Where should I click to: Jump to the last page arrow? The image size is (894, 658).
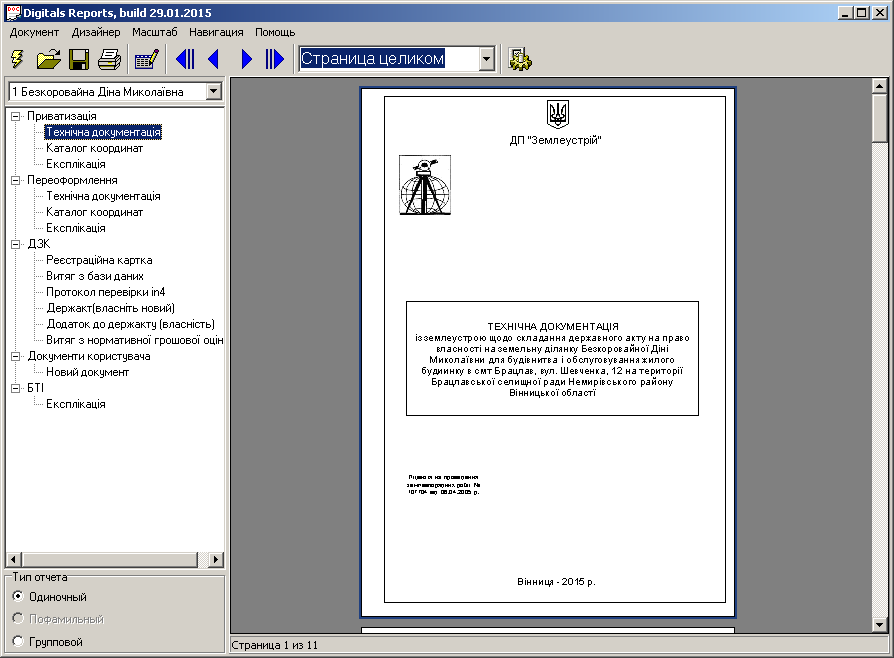(275, 59)
